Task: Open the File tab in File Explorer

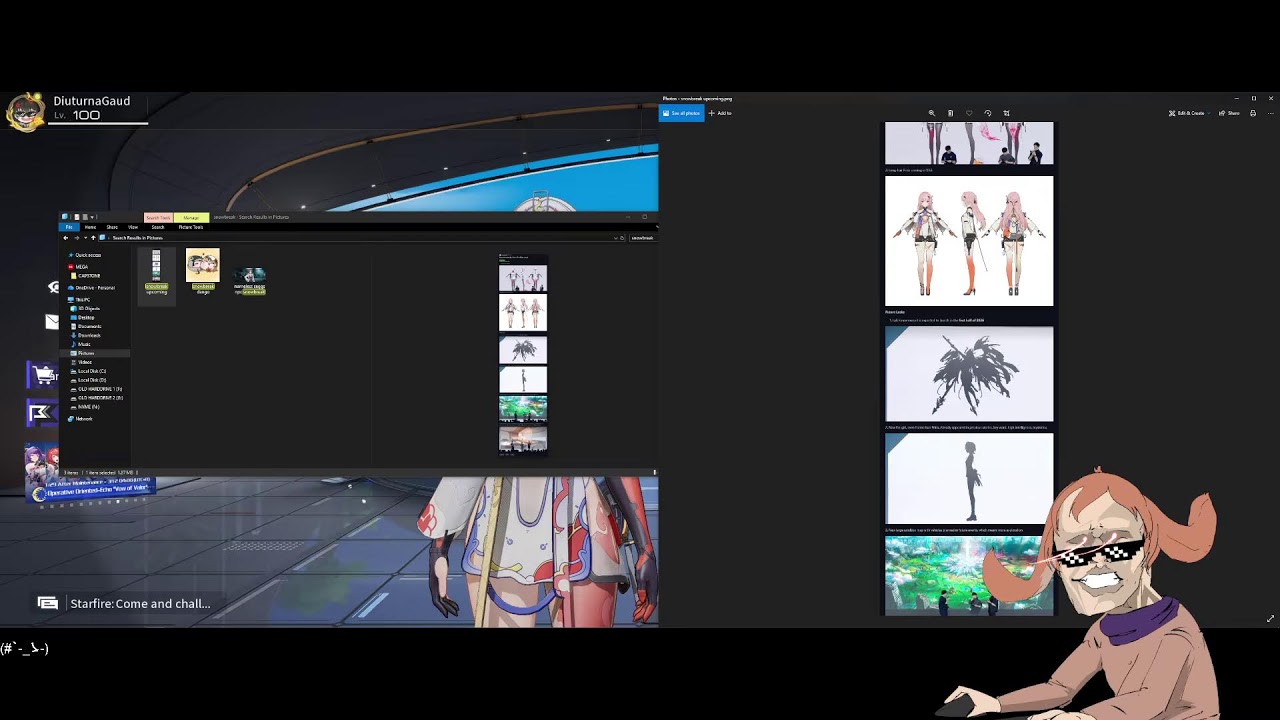Action: click(x=69, y=227)
